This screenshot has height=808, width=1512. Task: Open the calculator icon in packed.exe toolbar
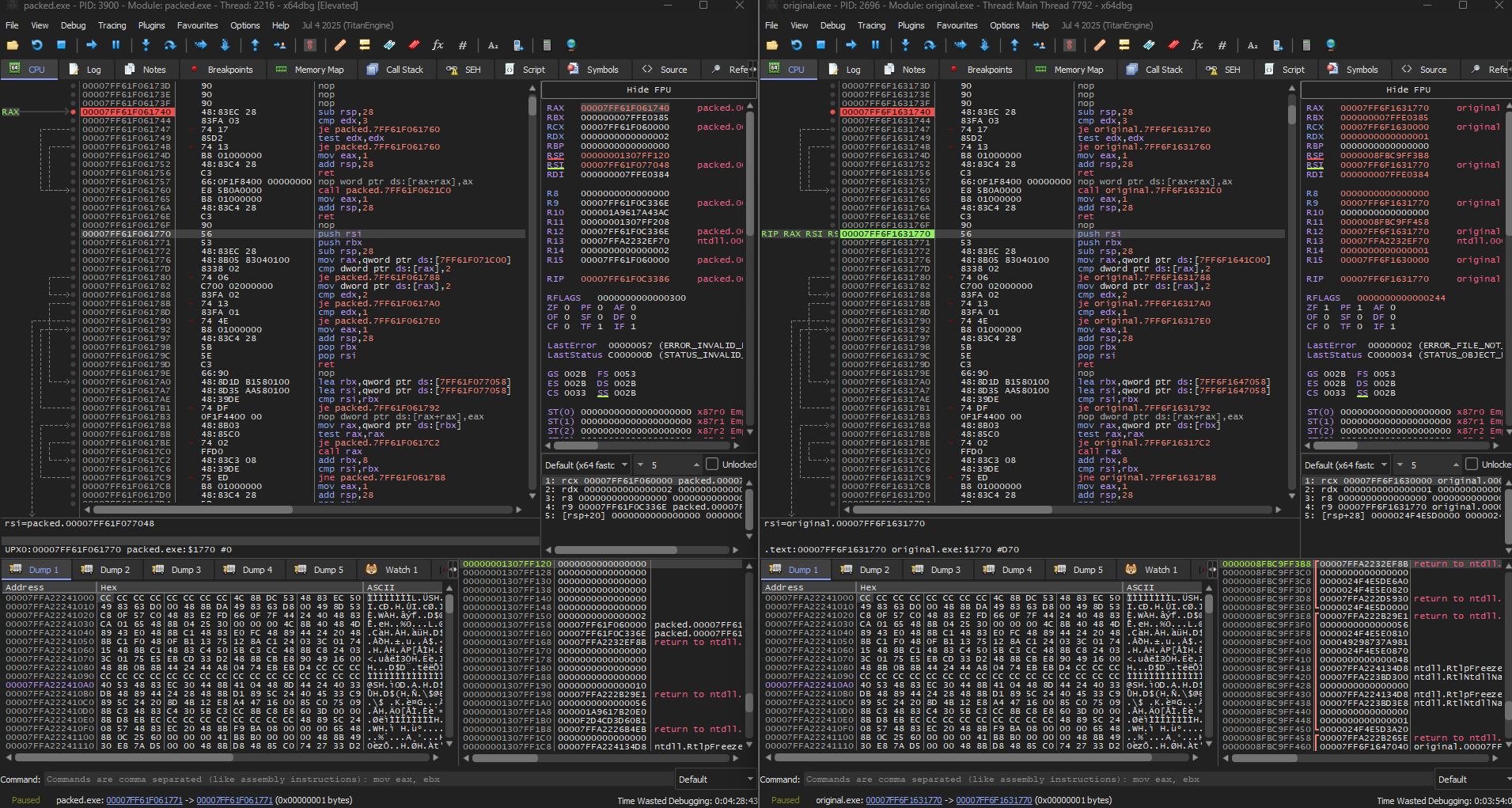pyautogui.click(x=547, y=45)
